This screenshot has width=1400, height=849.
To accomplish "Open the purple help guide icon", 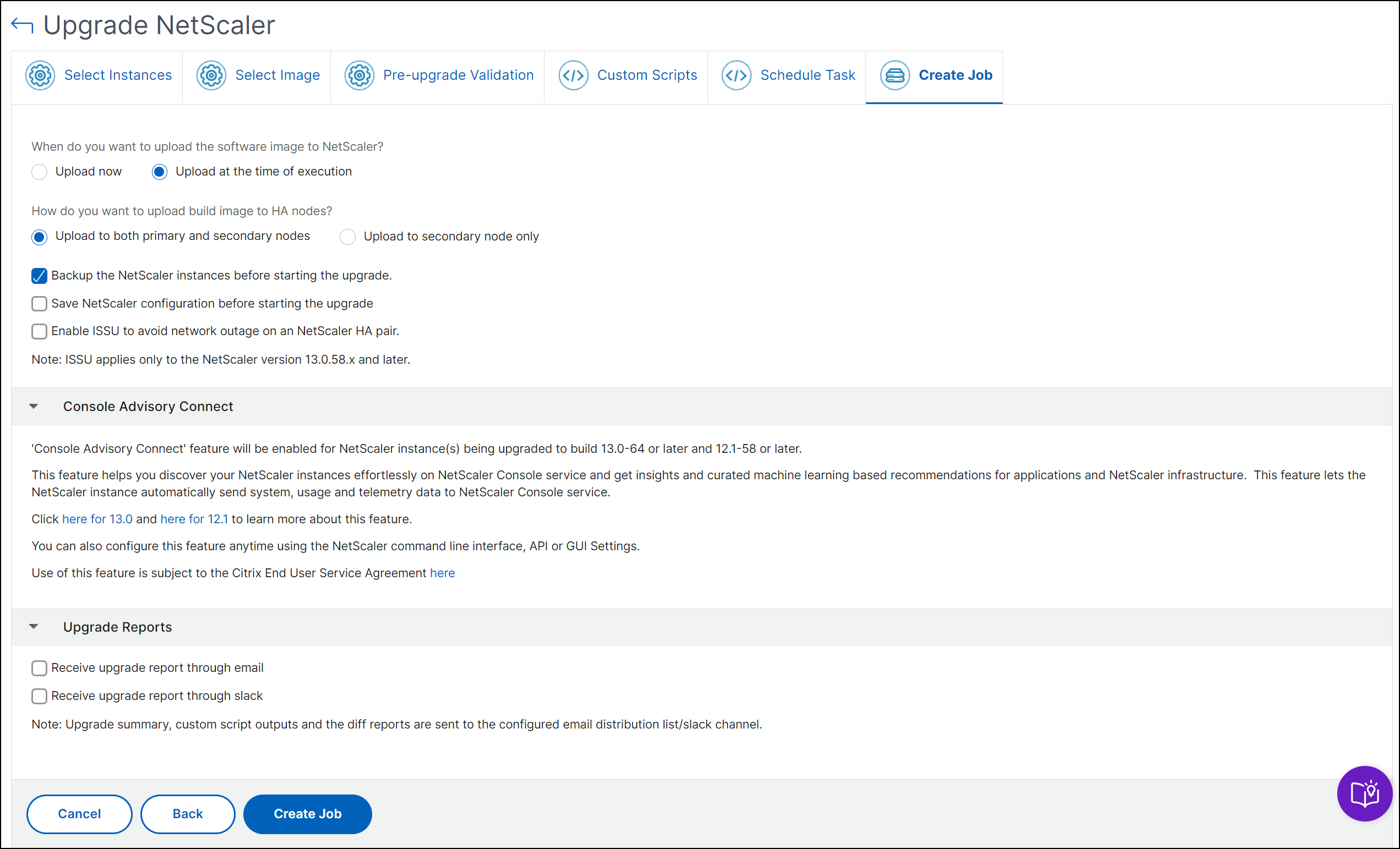I will click(1365, 793).
